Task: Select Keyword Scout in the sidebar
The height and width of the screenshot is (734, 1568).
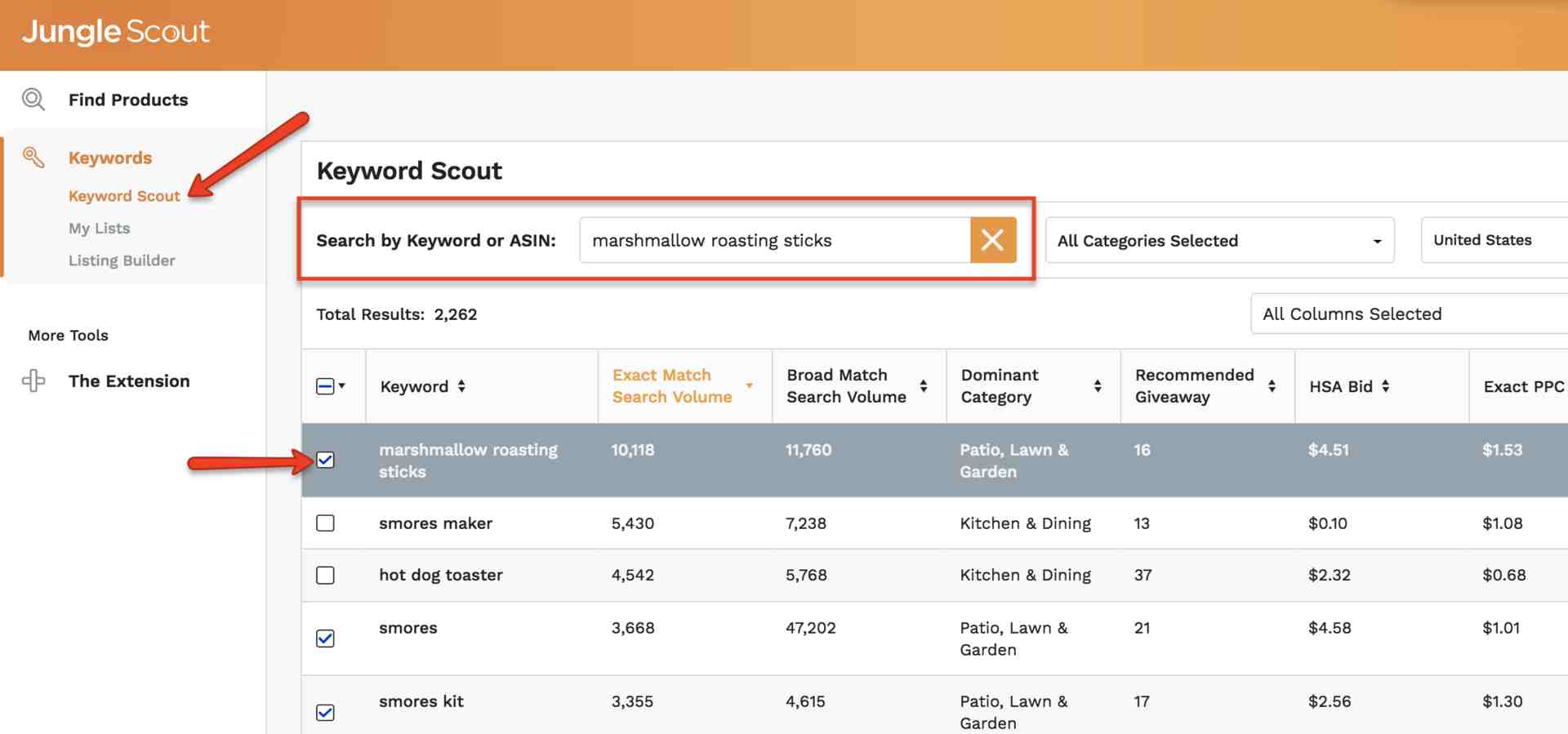Action: (124, 196)
